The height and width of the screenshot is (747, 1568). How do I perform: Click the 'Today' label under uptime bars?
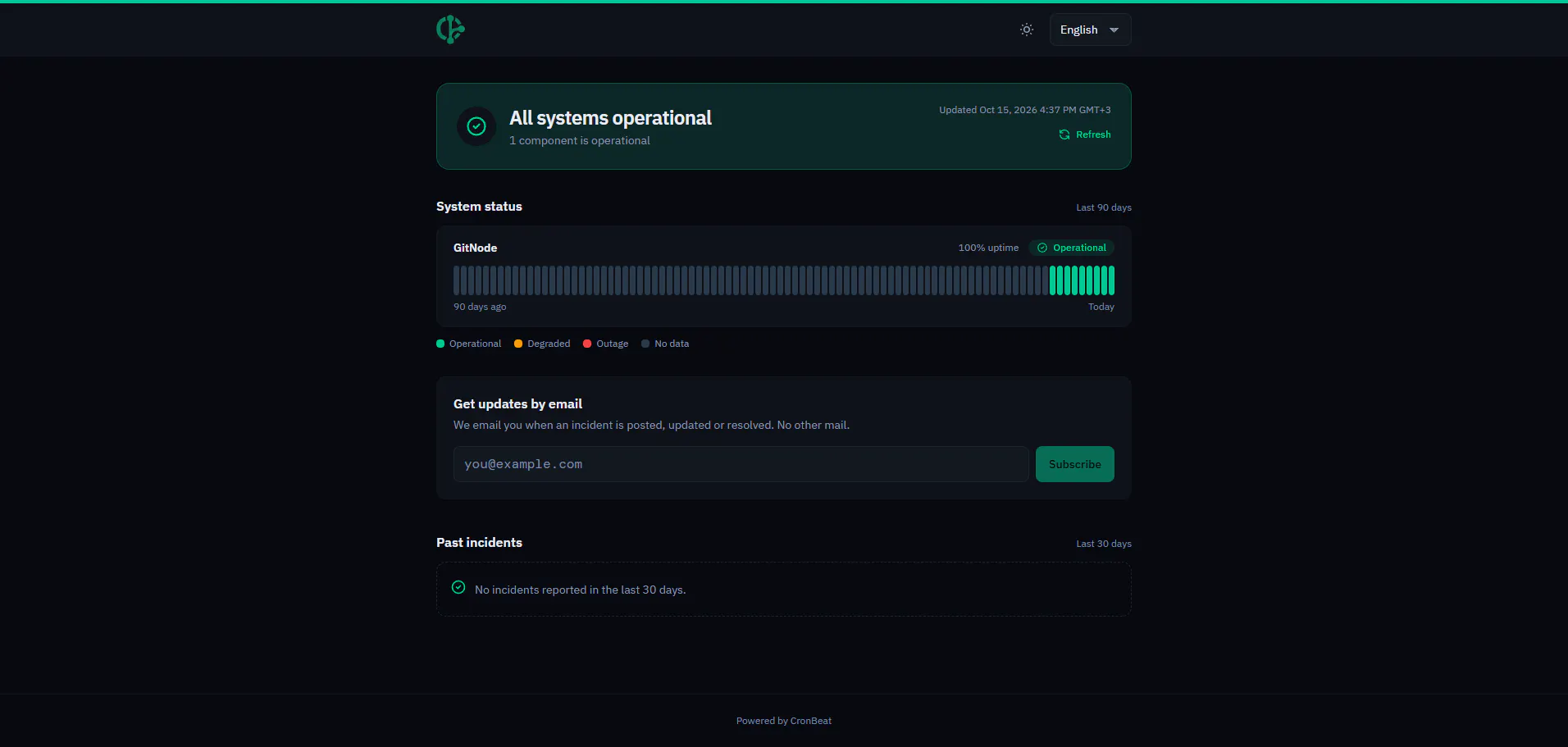(1101, 307)
